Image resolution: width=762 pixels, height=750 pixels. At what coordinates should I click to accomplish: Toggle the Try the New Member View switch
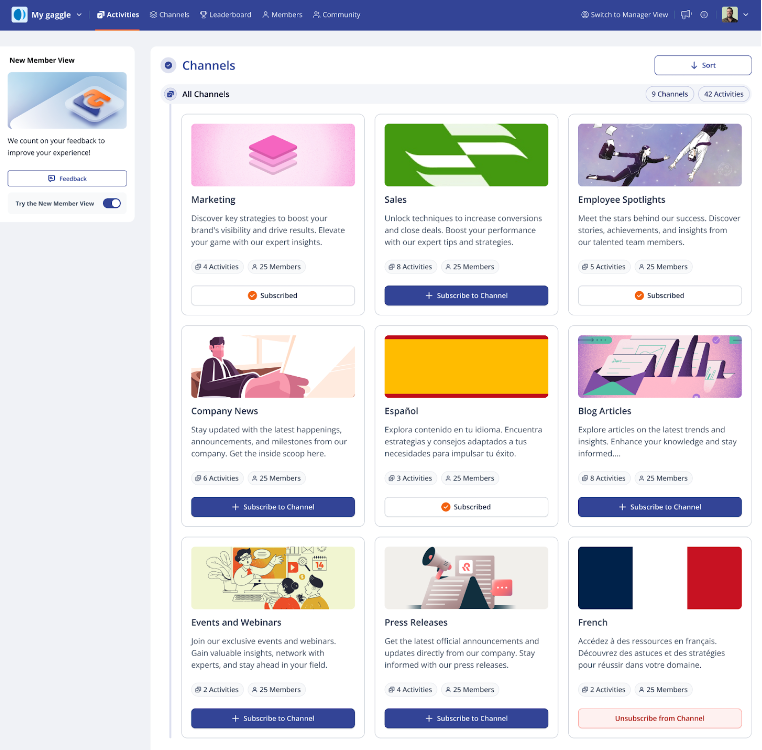112,203
